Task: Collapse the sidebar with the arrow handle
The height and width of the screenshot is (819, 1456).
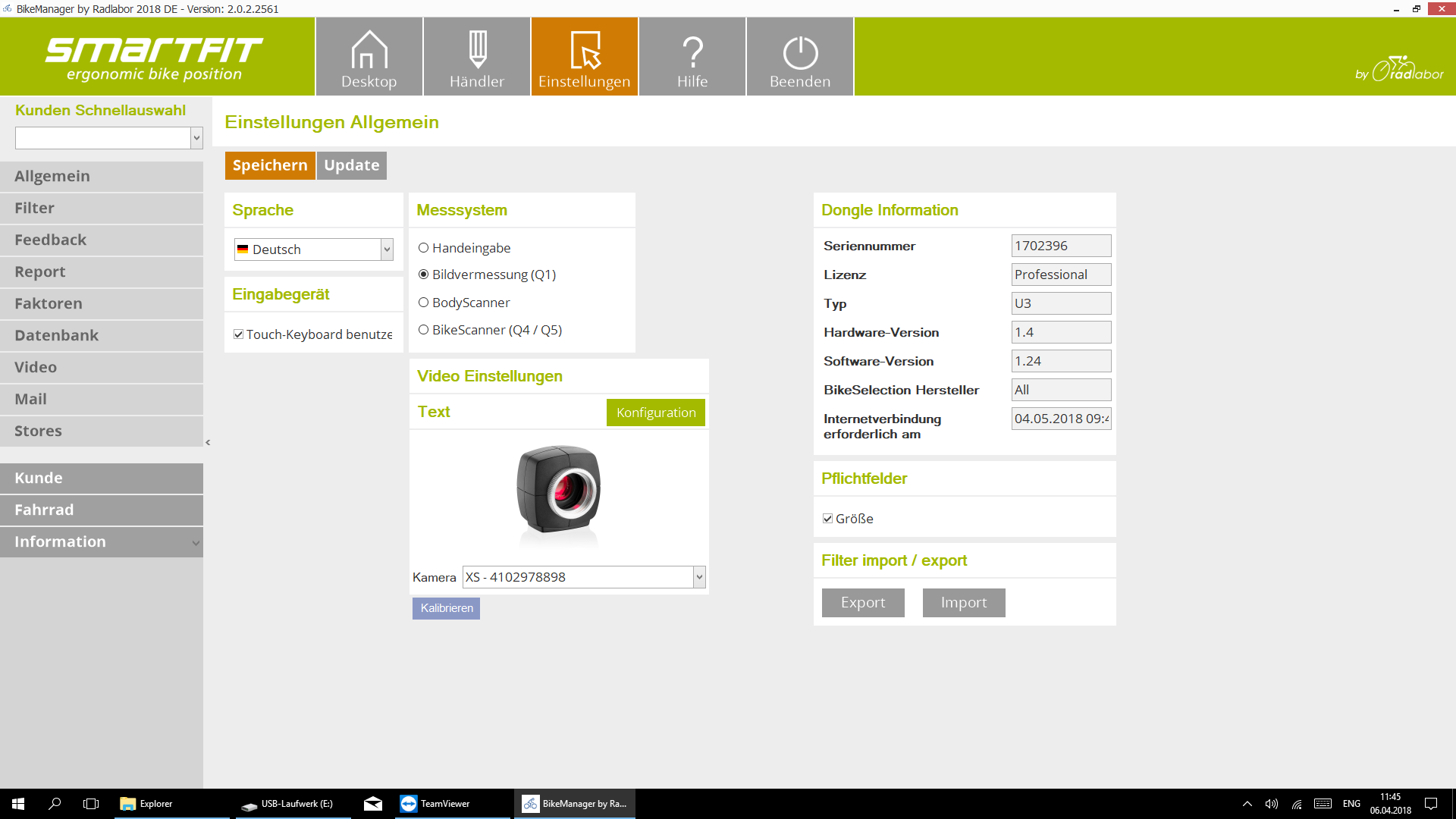Action: click(208, 442)
